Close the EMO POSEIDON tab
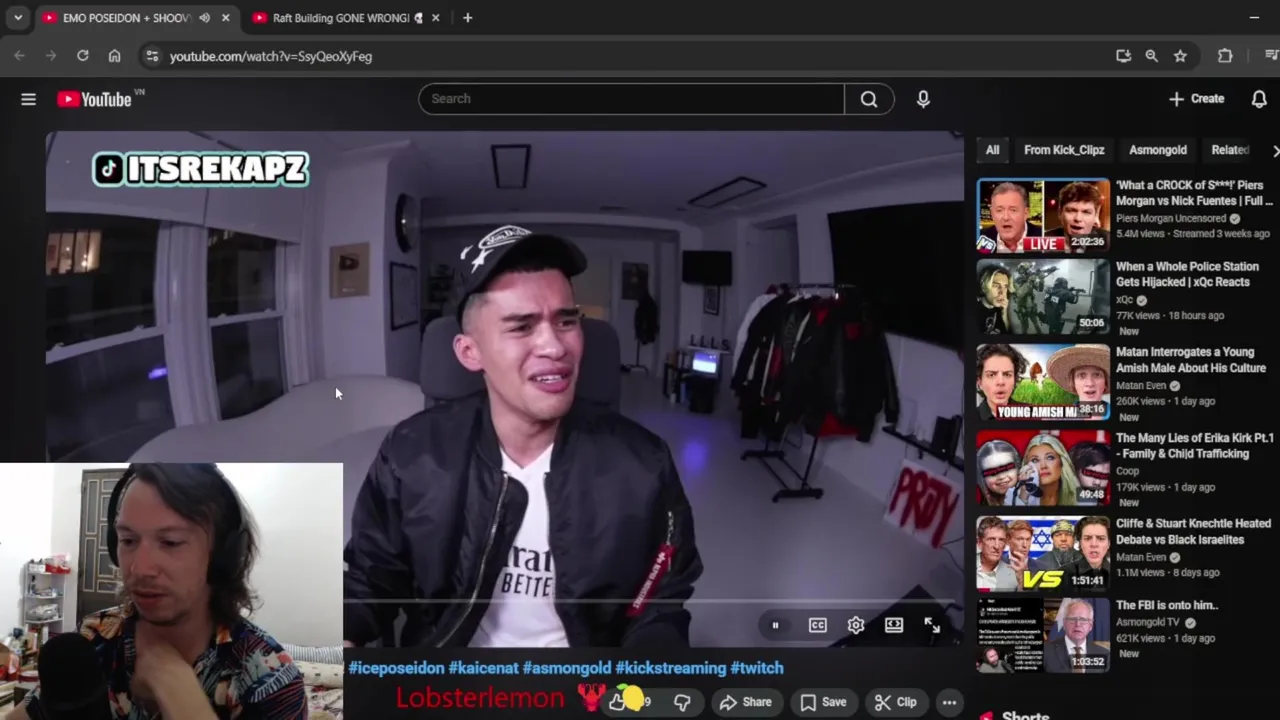The width and height of the screenshot is (1280, 720). [226, 18]
